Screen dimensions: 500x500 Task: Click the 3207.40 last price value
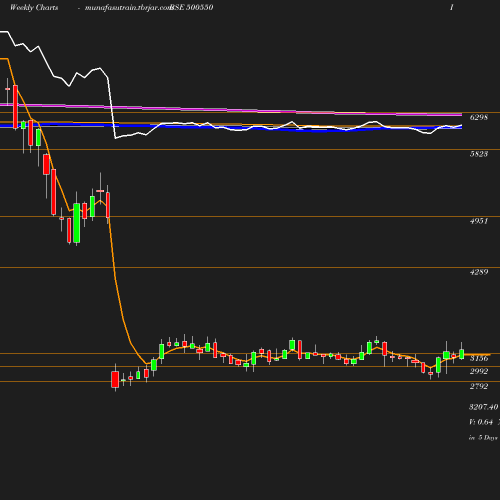[x=484, y=407]
